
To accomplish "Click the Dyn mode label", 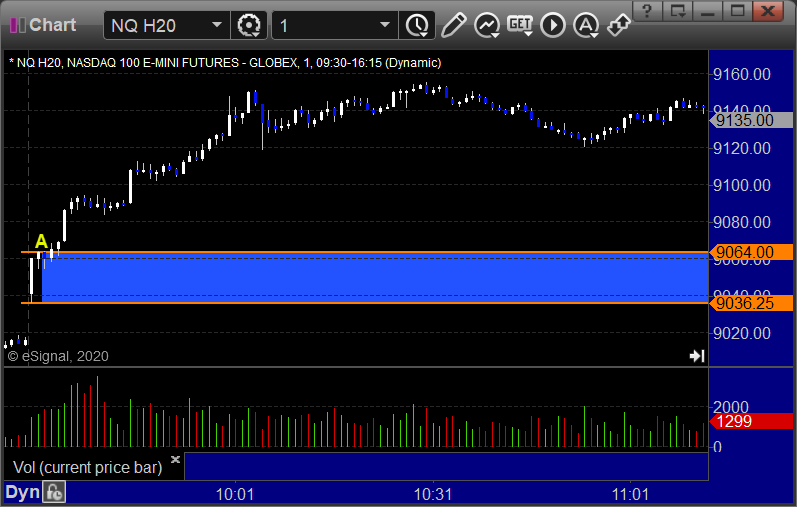I will (x=22, y=492).
